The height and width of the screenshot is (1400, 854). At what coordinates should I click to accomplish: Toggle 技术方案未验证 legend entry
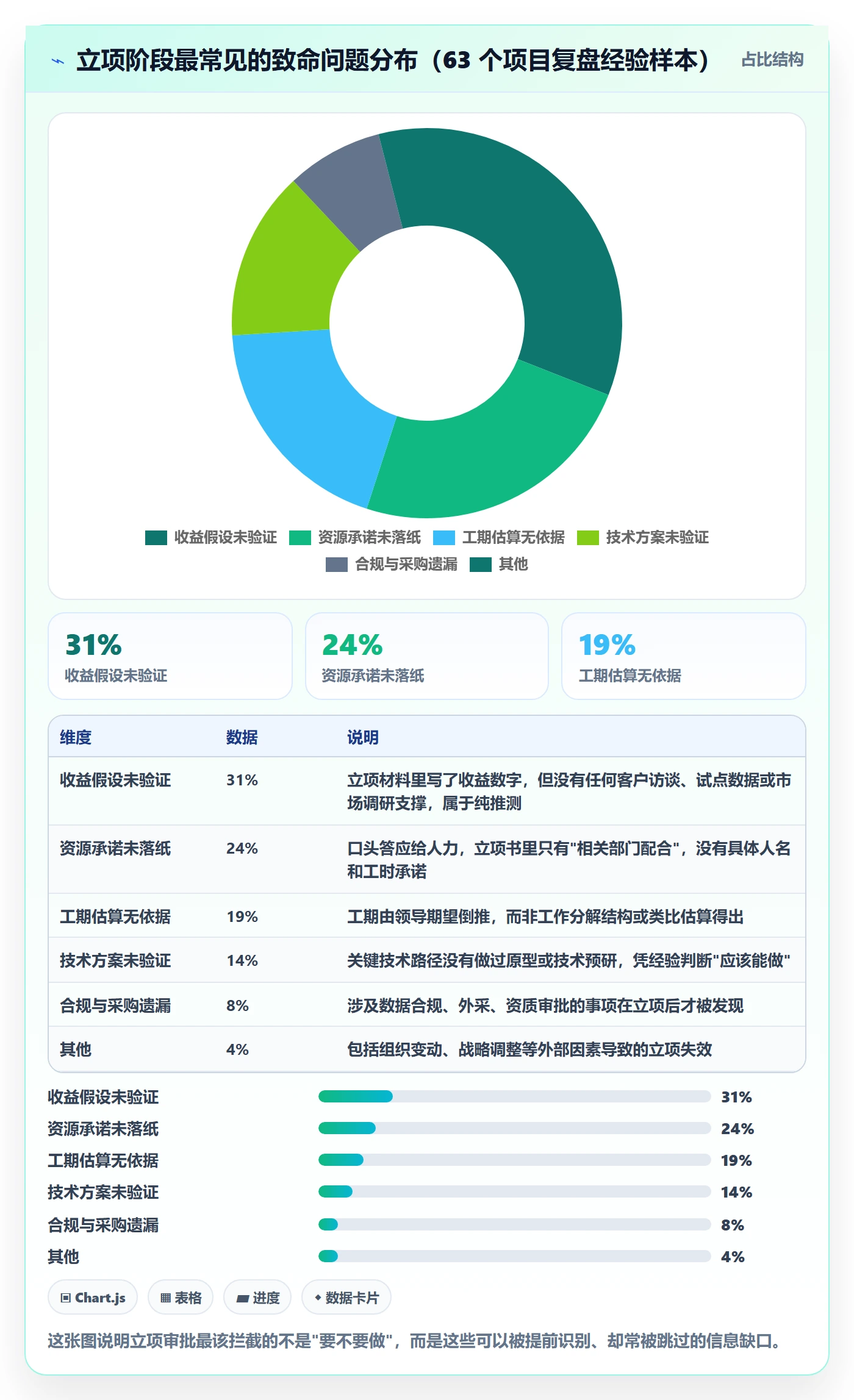pyautogui.click(x=642, y=537)
